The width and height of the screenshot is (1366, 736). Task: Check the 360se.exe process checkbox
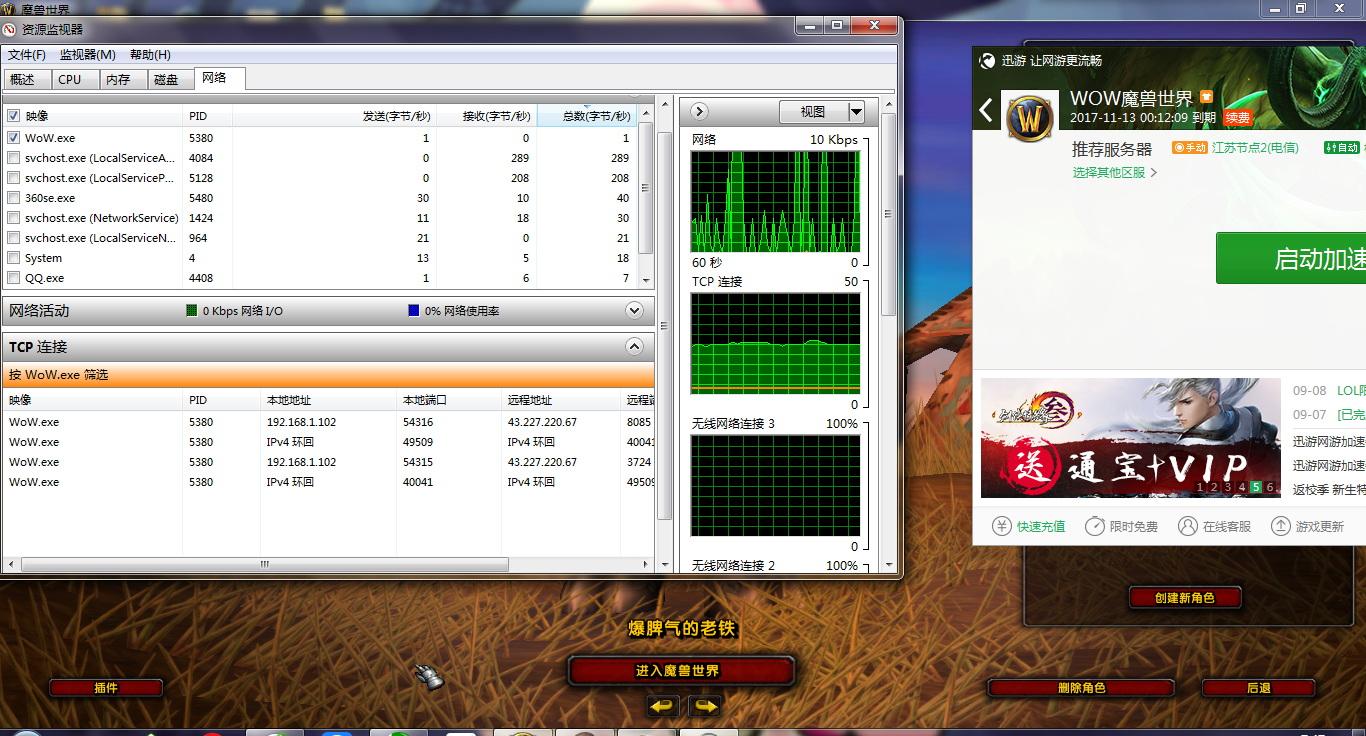tap(14, 198)
